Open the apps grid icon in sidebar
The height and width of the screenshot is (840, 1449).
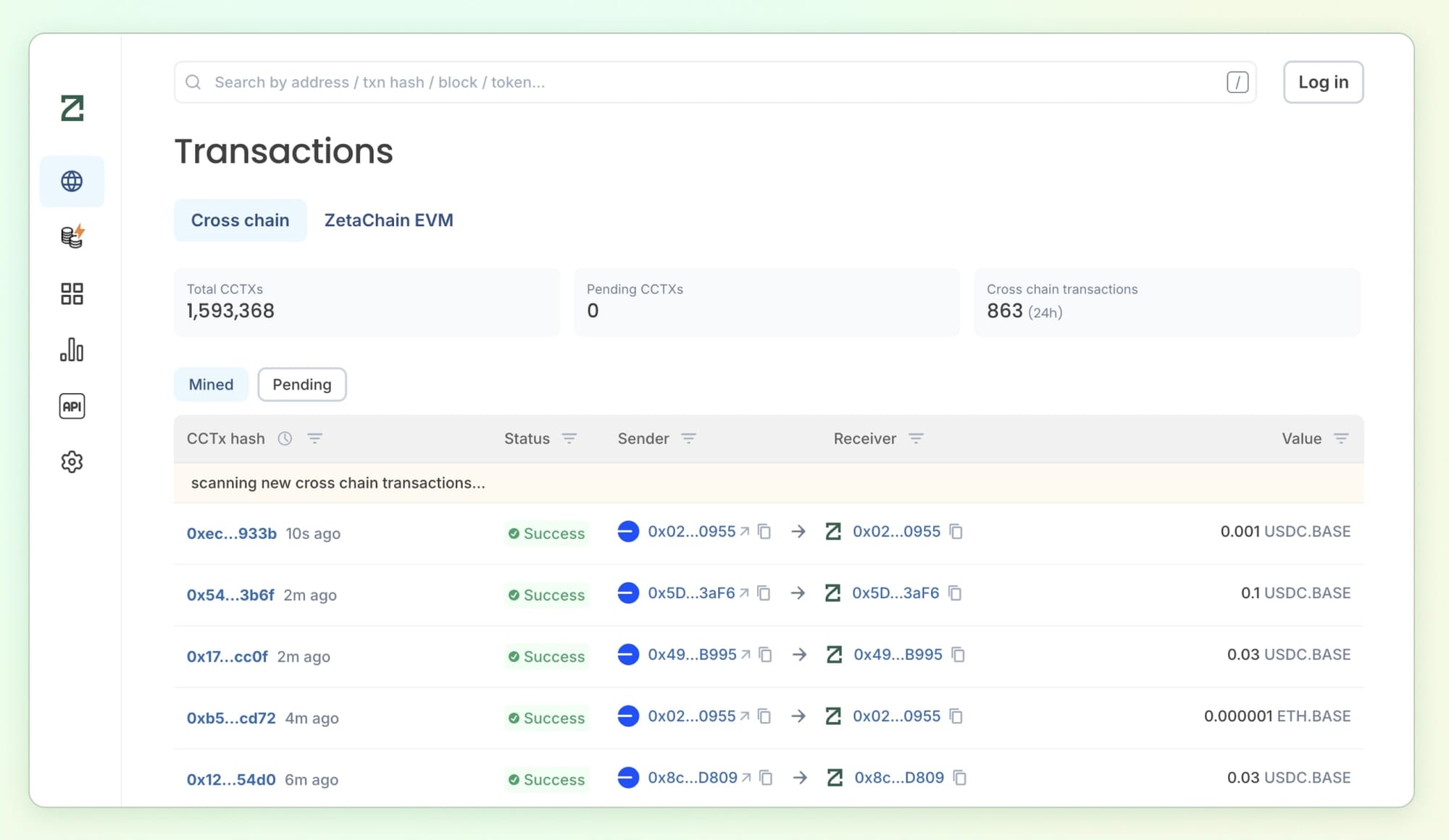[x=72, y=293]
